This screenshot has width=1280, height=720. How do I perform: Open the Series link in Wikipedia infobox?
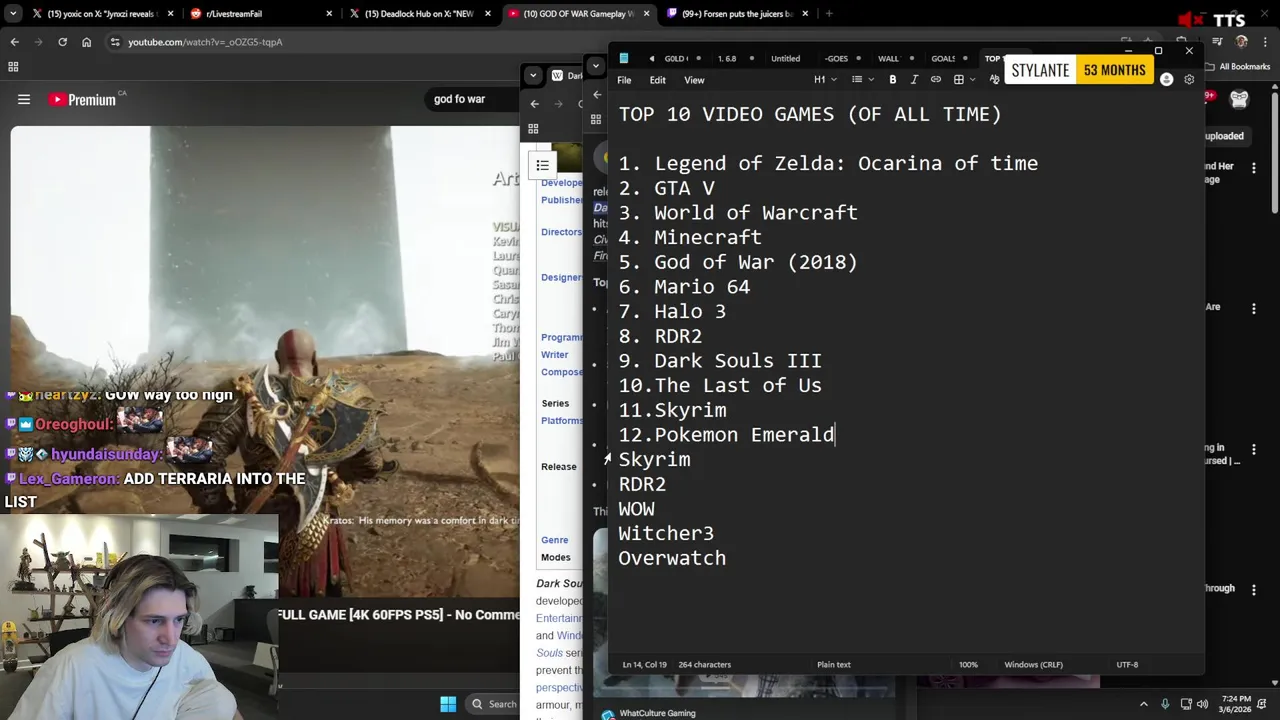tap(555, 403)
